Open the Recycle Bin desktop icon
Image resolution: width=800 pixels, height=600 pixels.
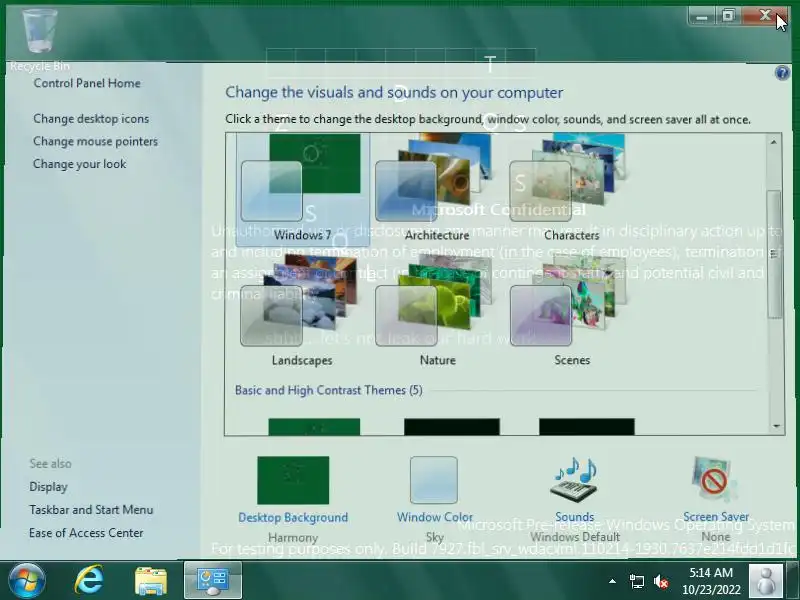click(x=40, y=40)
